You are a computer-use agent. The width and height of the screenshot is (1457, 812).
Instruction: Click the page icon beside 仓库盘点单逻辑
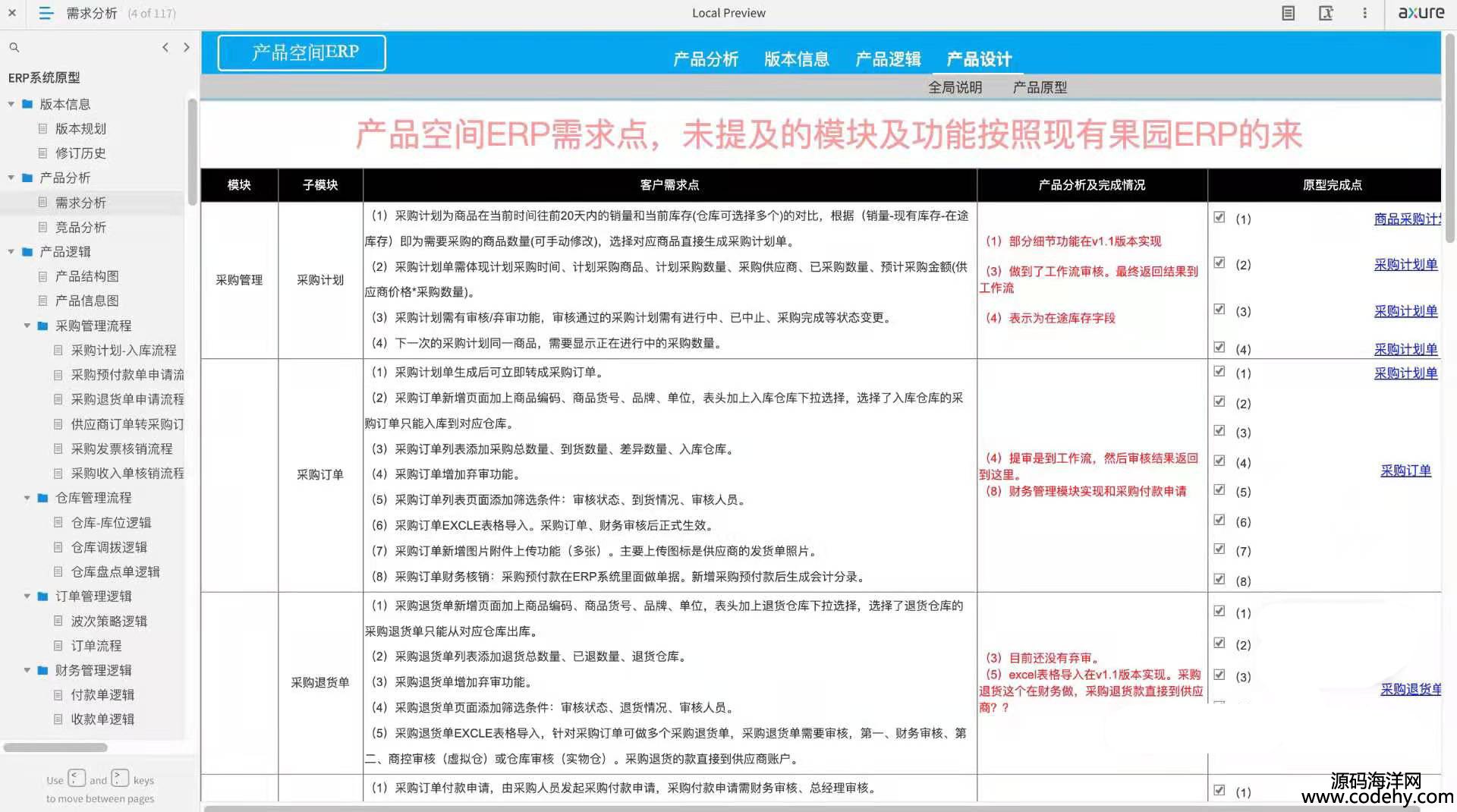pos(58,571)
